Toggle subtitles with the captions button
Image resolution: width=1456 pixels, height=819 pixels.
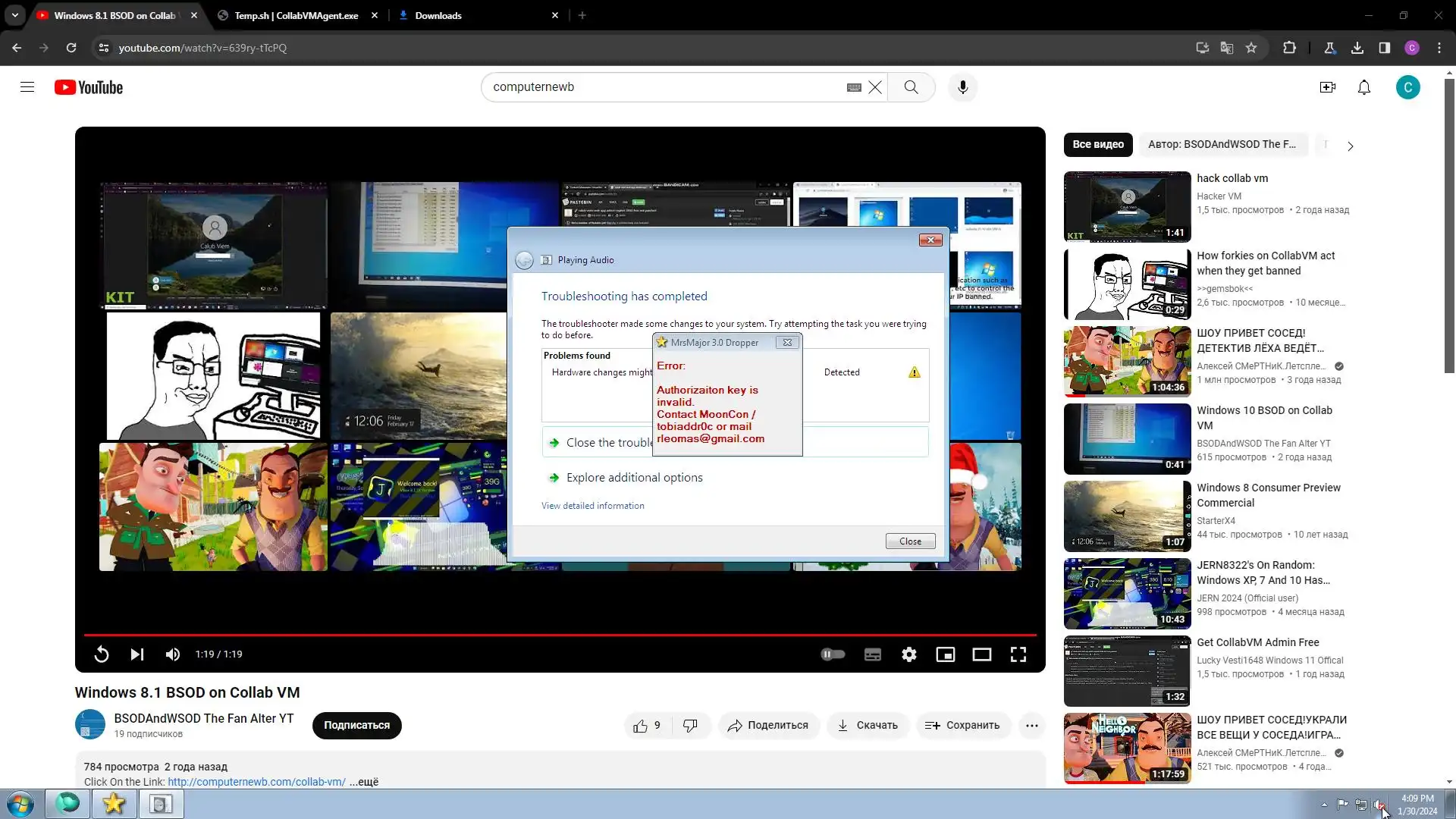pyautogui.click(x=872, y=654)
